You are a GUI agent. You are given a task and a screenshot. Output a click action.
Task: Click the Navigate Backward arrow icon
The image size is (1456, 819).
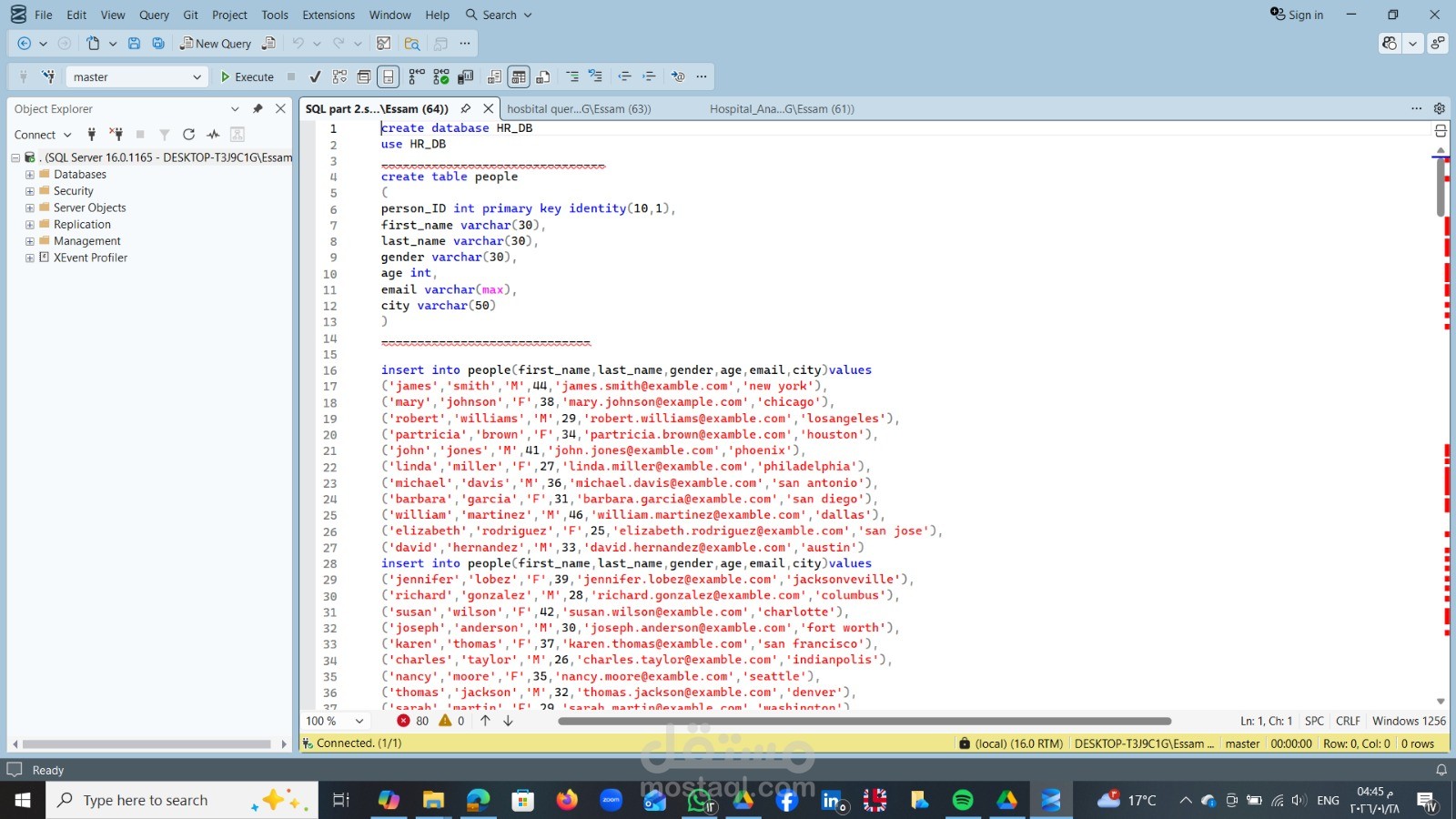coord(25,43)
